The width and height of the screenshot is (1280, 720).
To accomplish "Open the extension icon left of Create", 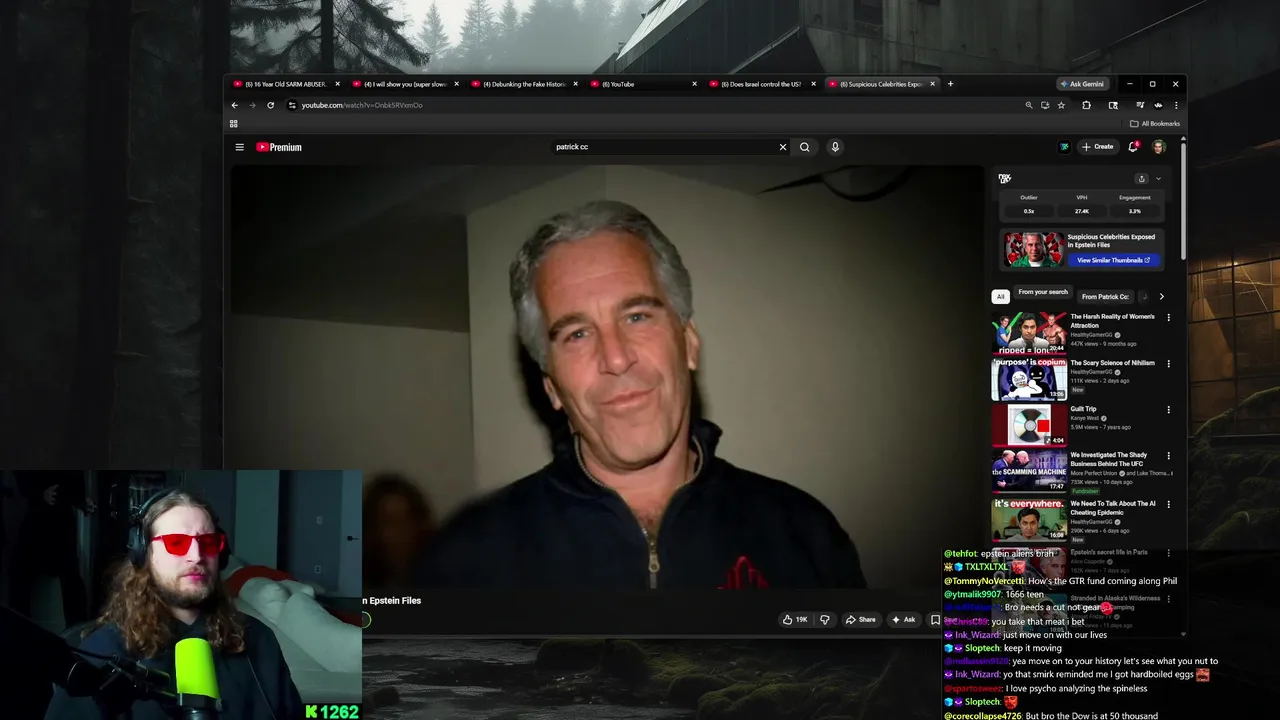I will coord(1064,147).
